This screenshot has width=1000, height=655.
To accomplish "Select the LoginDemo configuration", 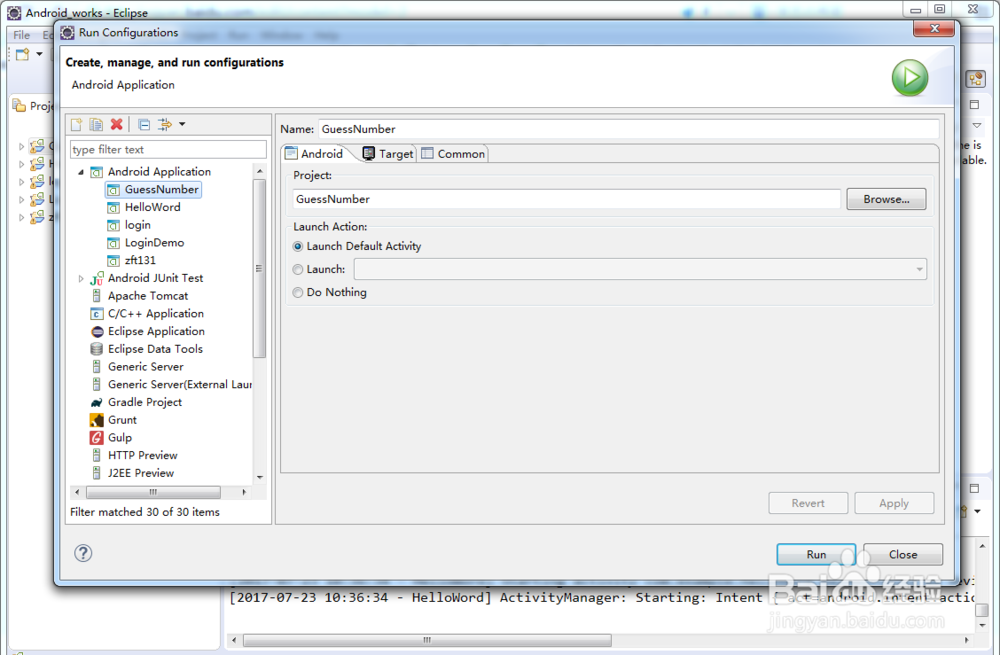I will tap(146, 243).
